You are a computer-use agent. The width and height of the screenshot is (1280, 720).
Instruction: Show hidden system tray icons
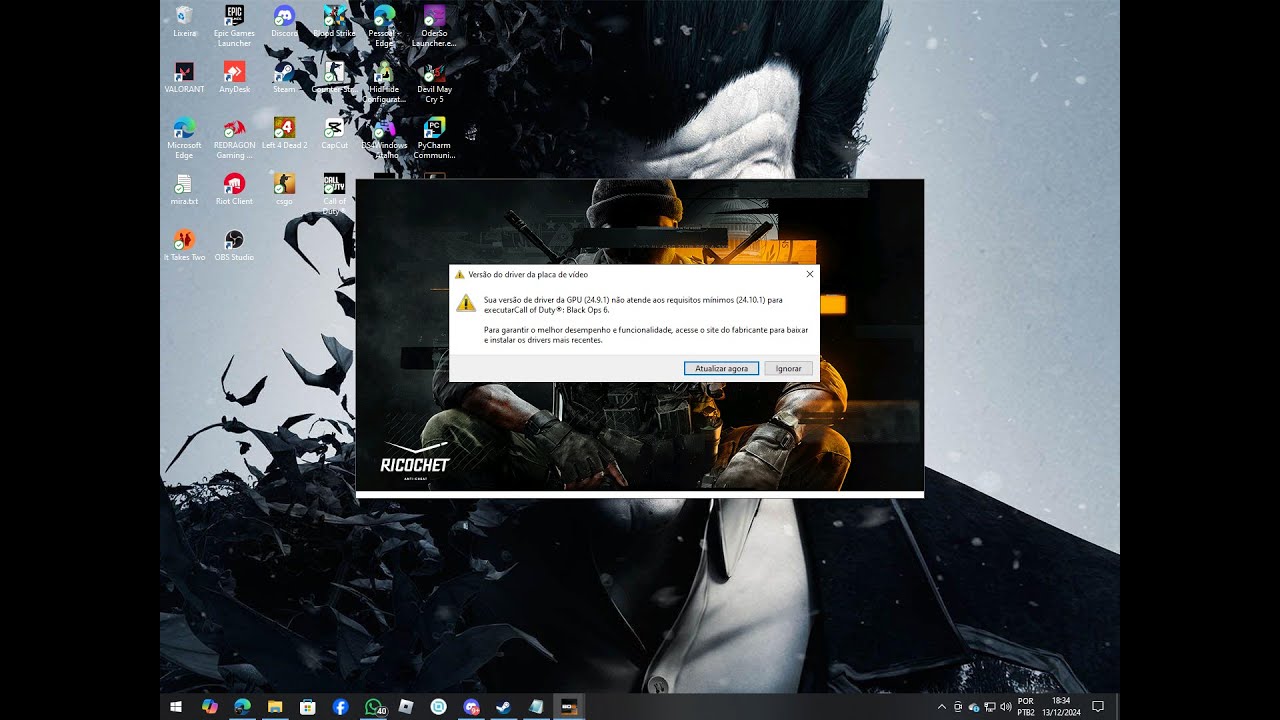941,706
